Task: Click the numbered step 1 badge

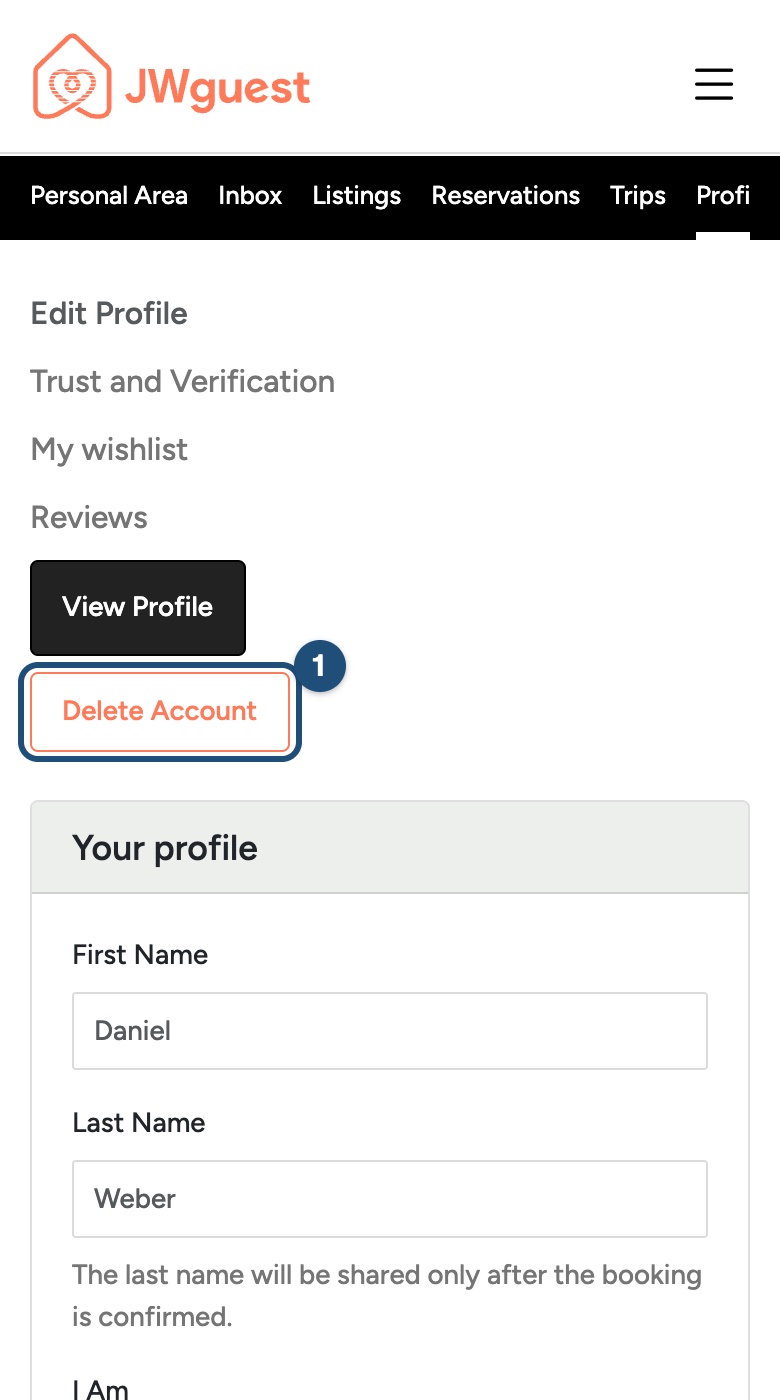Action: pos(319,666)
